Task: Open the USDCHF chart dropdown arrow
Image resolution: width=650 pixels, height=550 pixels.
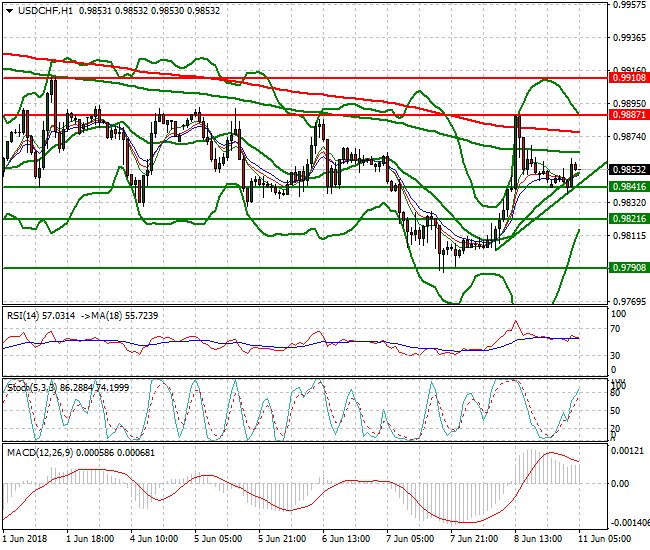Action: pyautogui.click(x=10, y=11)
